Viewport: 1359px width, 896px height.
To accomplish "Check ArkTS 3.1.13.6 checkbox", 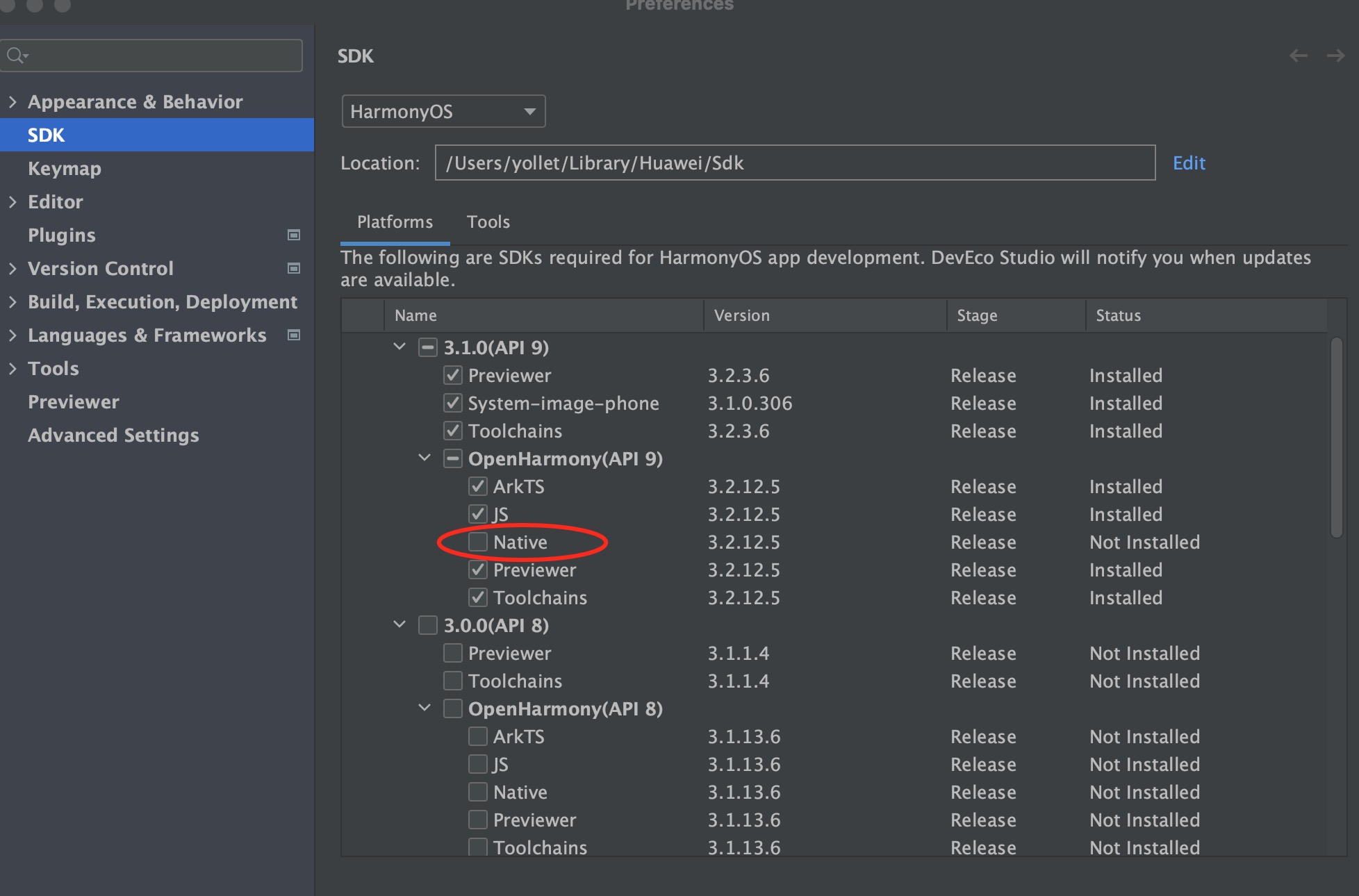I will 478,736.
